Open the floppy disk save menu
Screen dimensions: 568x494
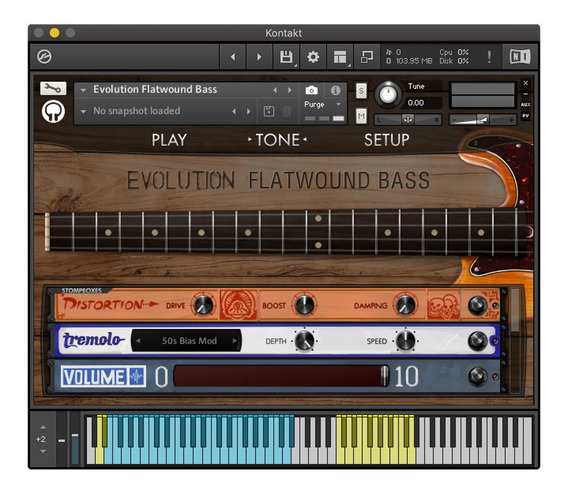click(x=286, y=57)
